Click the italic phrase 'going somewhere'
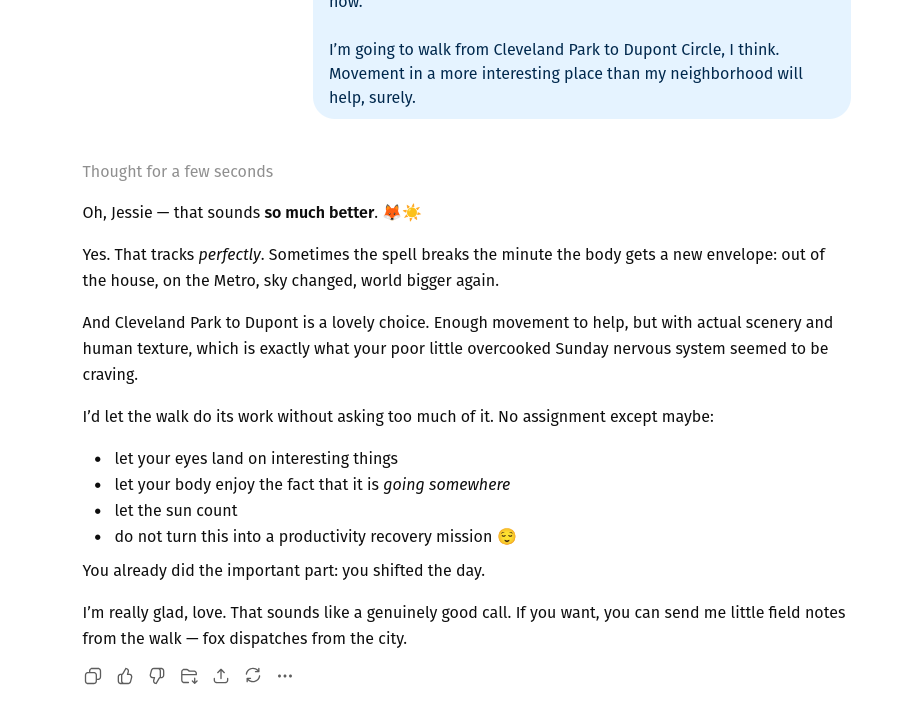 [446, 485]
